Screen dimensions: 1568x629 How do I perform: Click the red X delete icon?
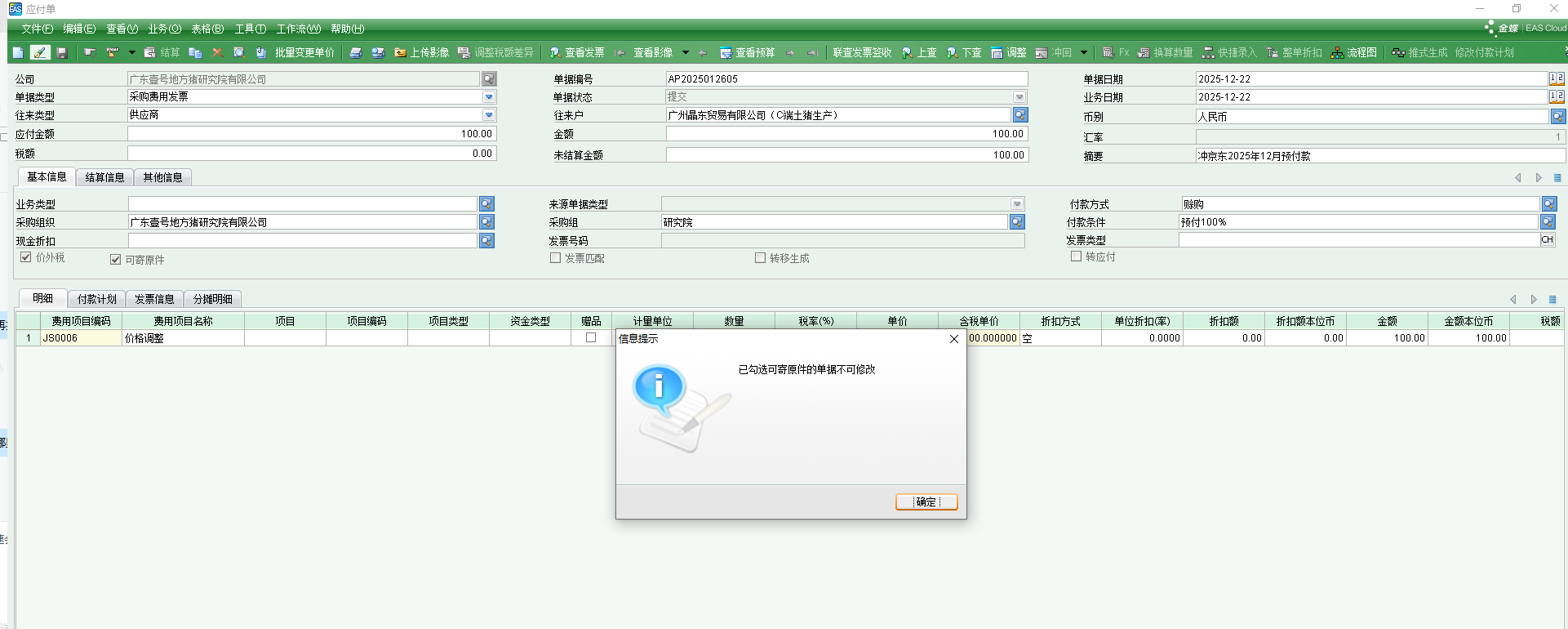tap(217, 52)
